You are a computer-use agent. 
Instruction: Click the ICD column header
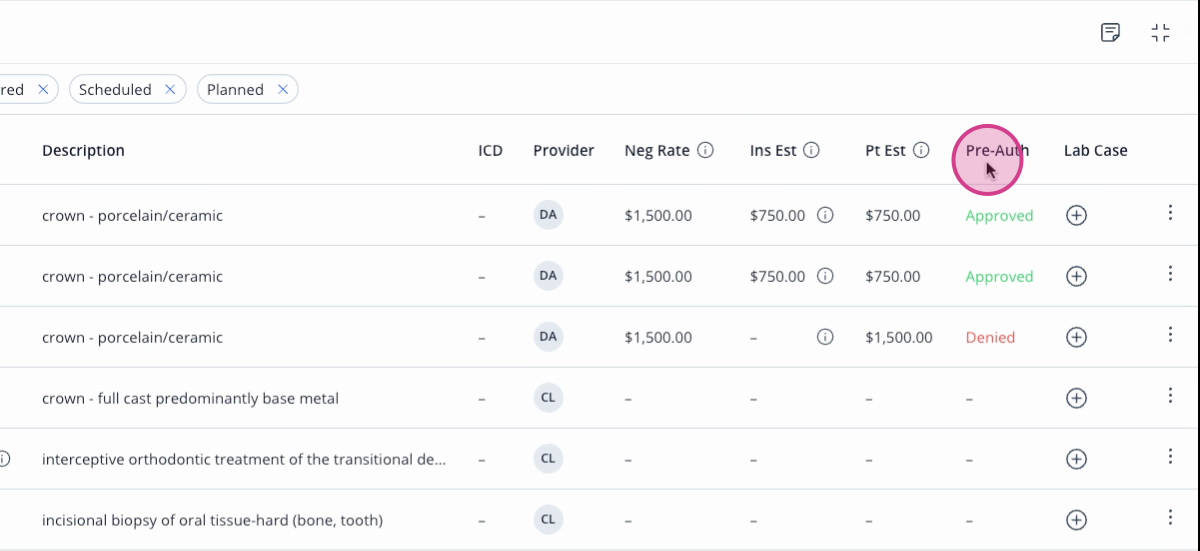pyautogui.click(x=490, y=150)
